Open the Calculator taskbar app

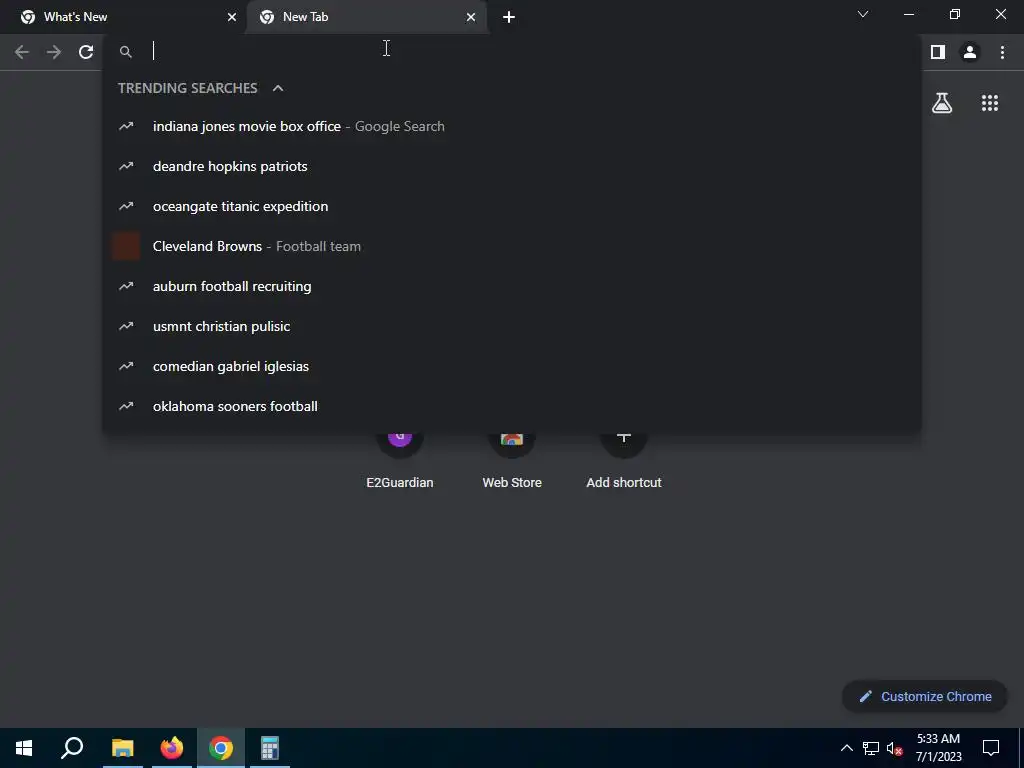click(x=270, y=748)
